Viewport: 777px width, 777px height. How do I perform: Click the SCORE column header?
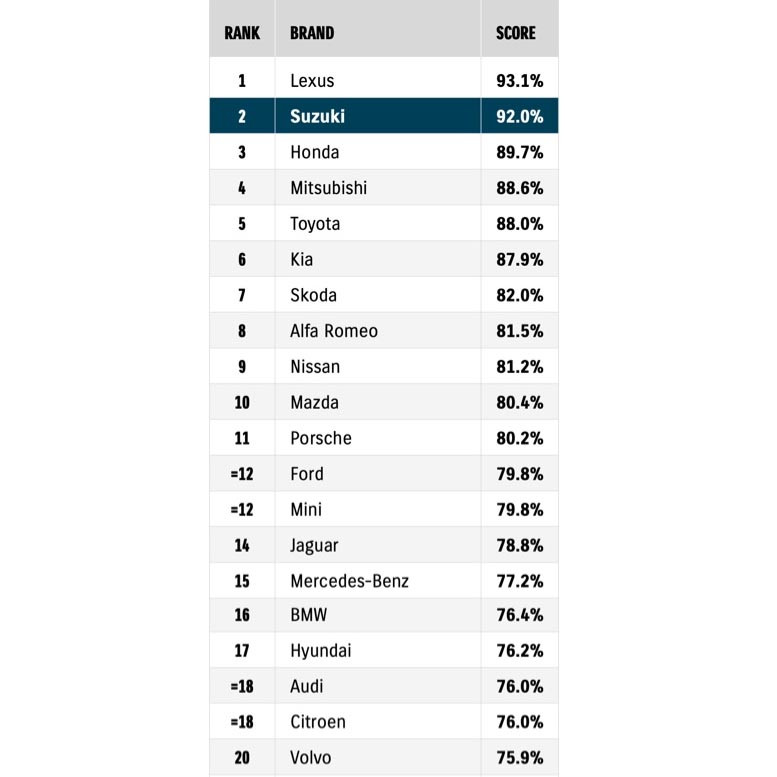516,33
